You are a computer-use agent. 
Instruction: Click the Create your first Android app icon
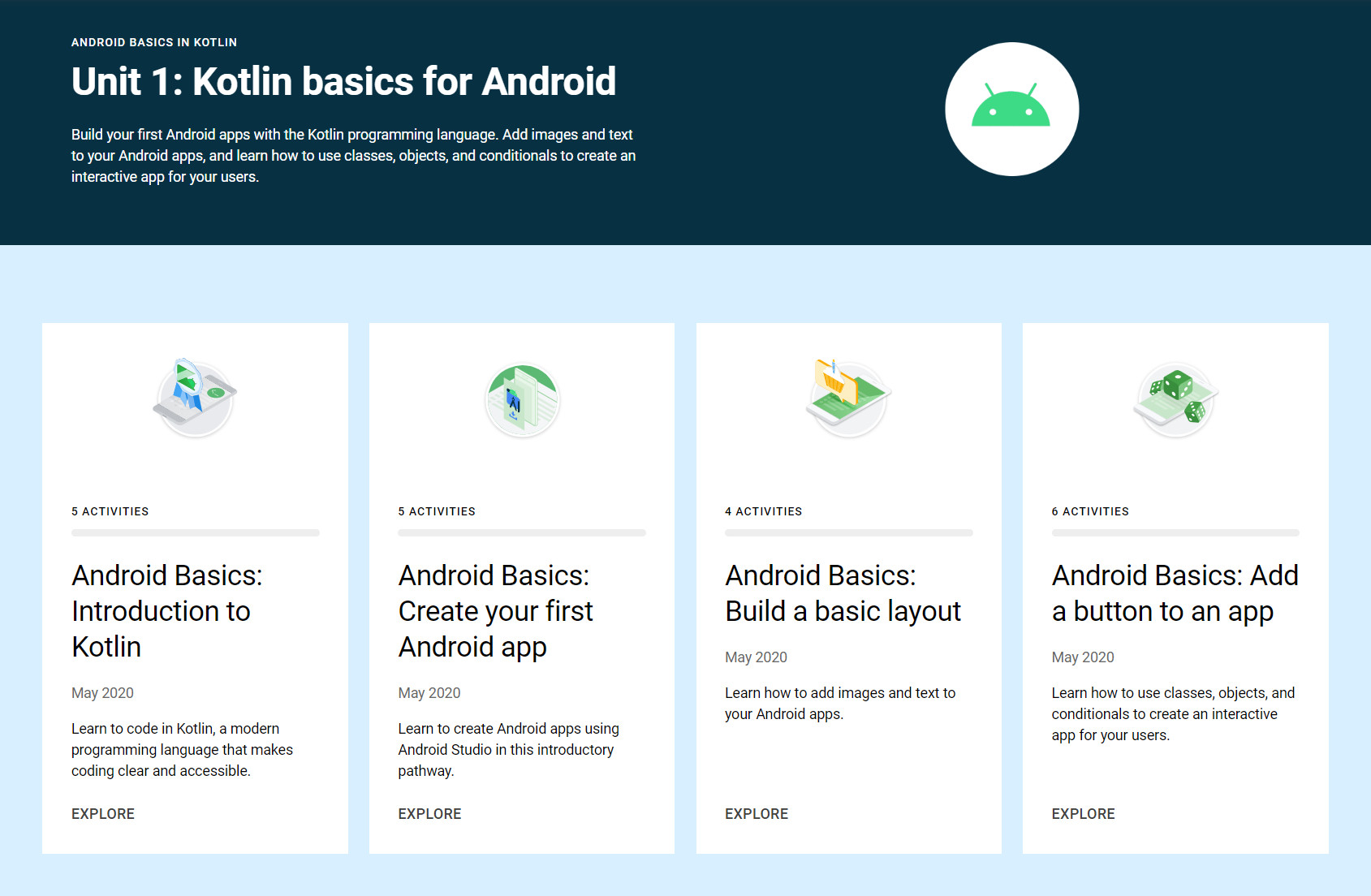pos(522,400)
